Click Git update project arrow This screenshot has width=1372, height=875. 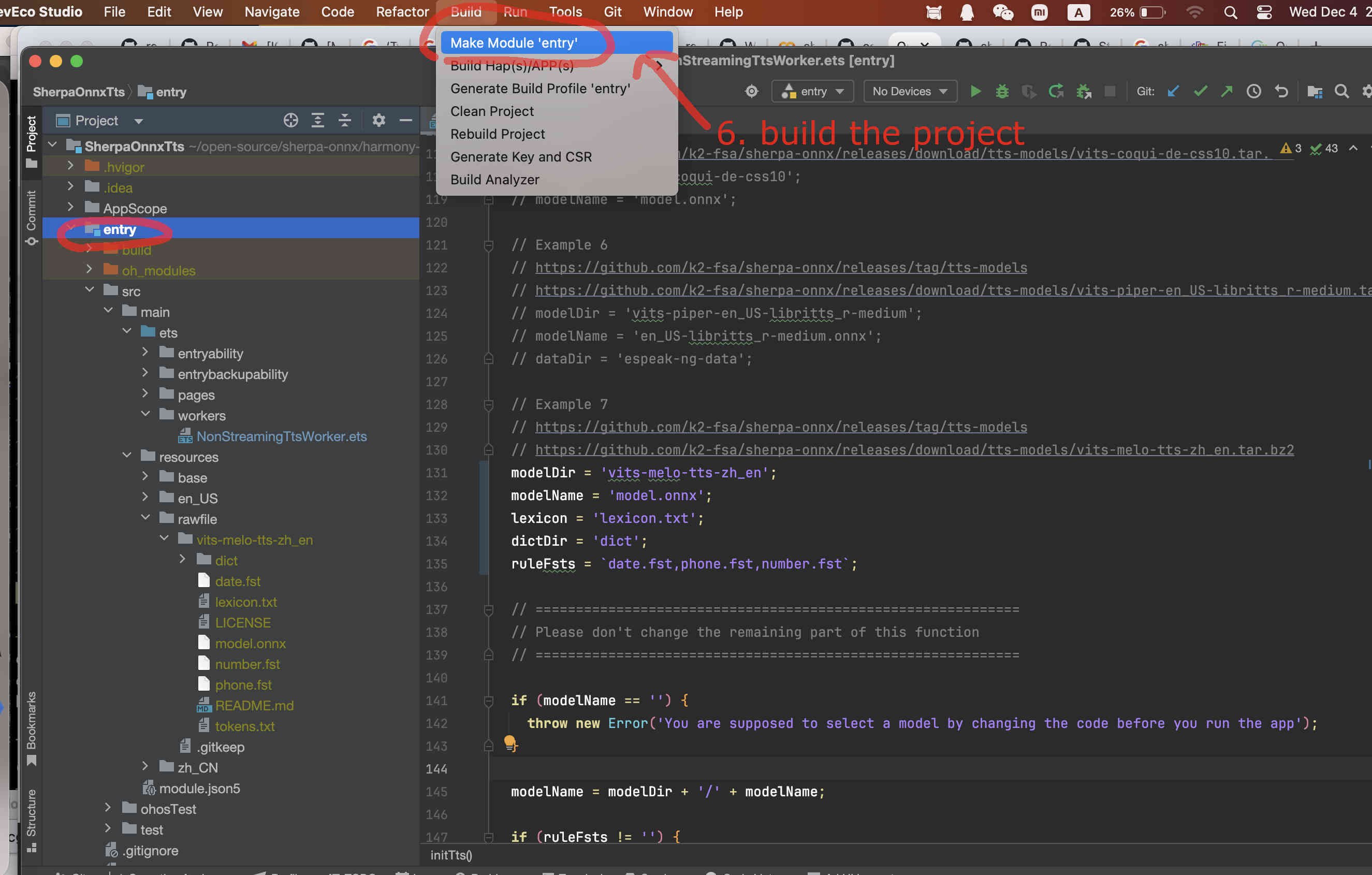[1173, 91]
